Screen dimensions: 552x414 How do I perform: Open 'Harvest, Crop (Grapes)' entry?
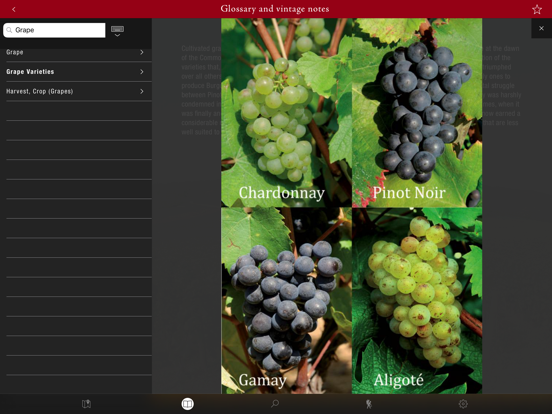[79, 92]
